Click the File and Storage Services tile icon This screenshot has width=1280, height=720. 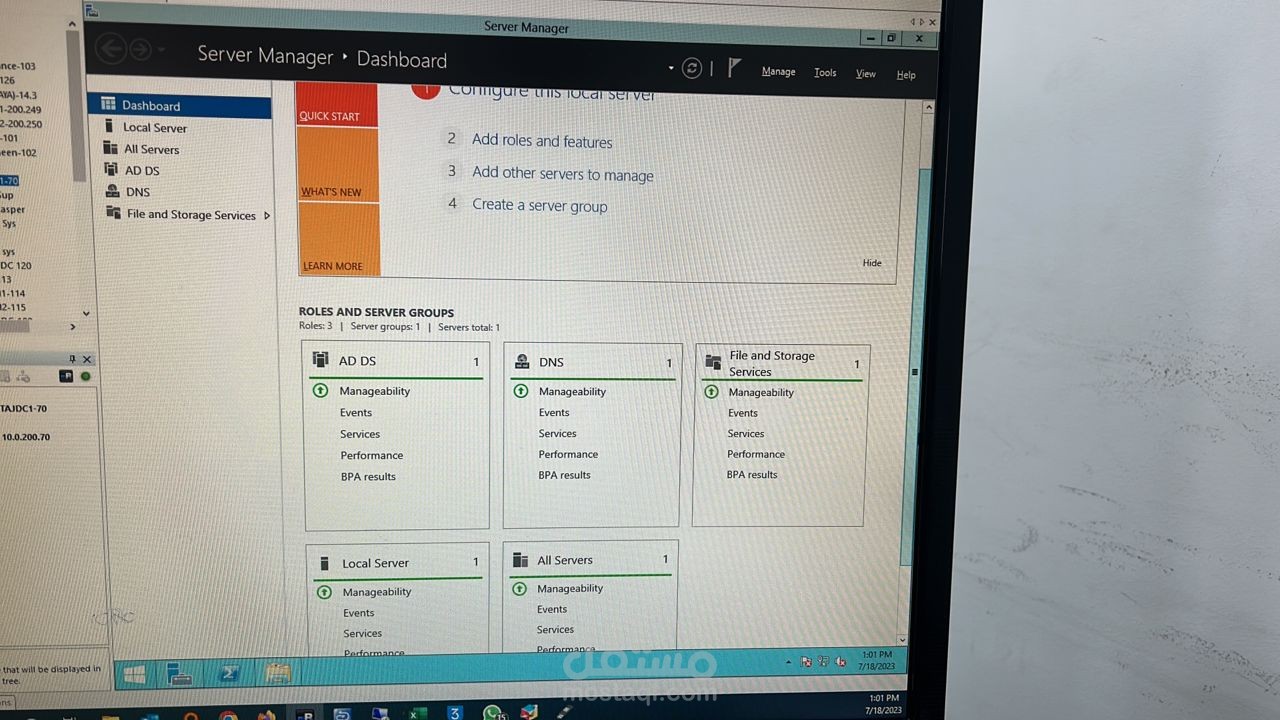click(x=713, y=362)
